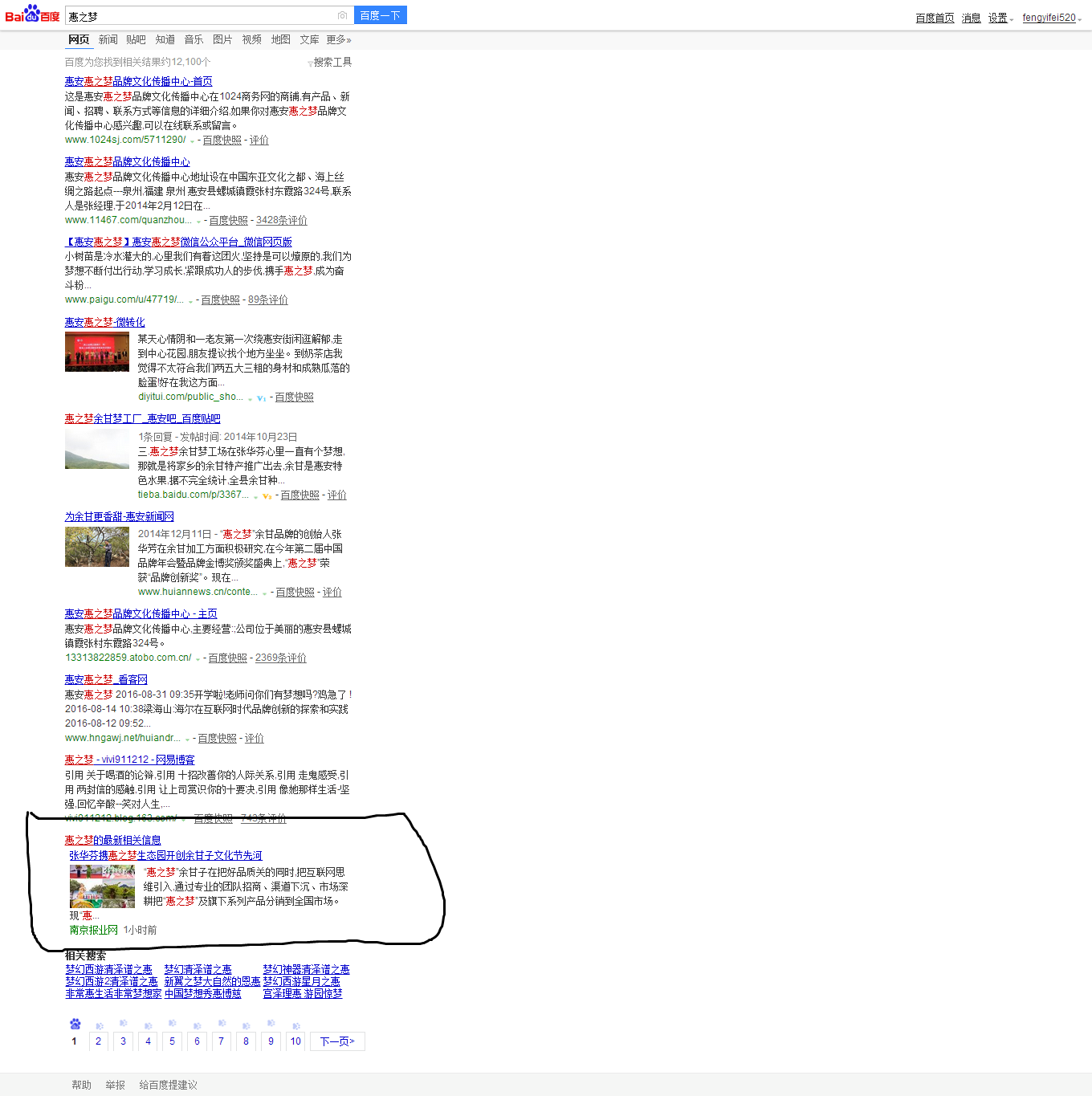Open 南京报业网 source link
Screen dimensions: 1092x1096
click(94, 930)
